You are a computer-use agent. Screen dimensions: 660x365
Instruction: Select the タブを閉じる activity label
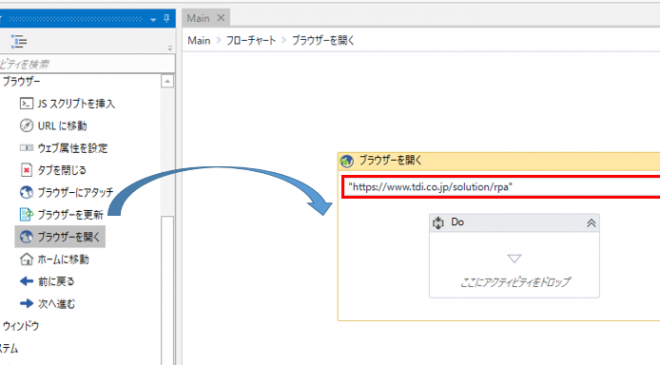coord(62,170)
